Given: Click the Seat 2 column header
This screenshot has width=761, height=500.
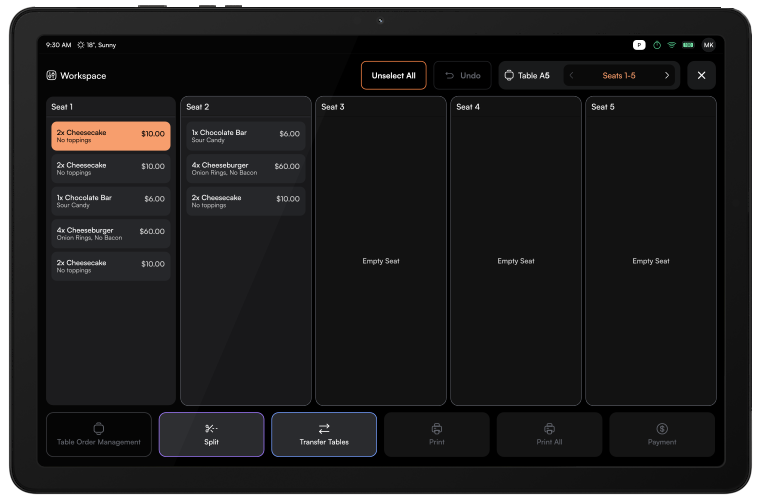Looking at the screenshot, I should pos(246,107).
